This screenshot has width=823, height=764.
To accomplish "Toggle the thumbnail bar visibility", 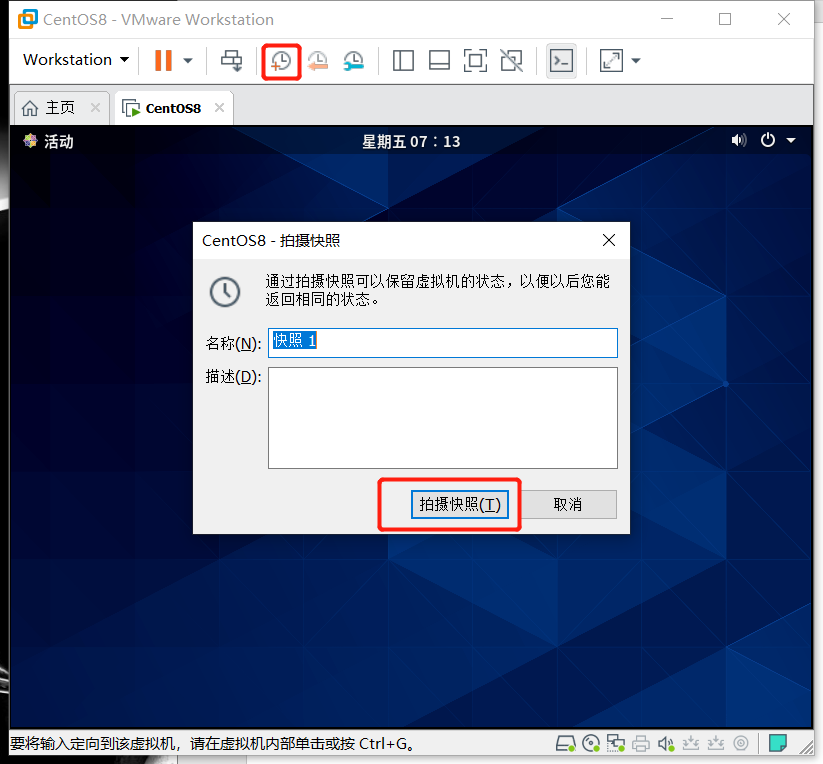I will (439, 61).
